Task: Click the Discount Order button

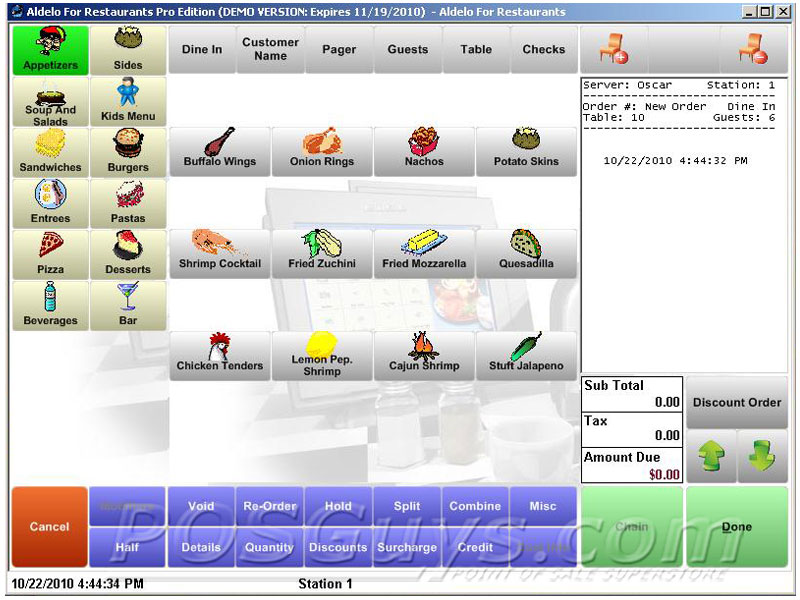Action: tap(737, 402)
